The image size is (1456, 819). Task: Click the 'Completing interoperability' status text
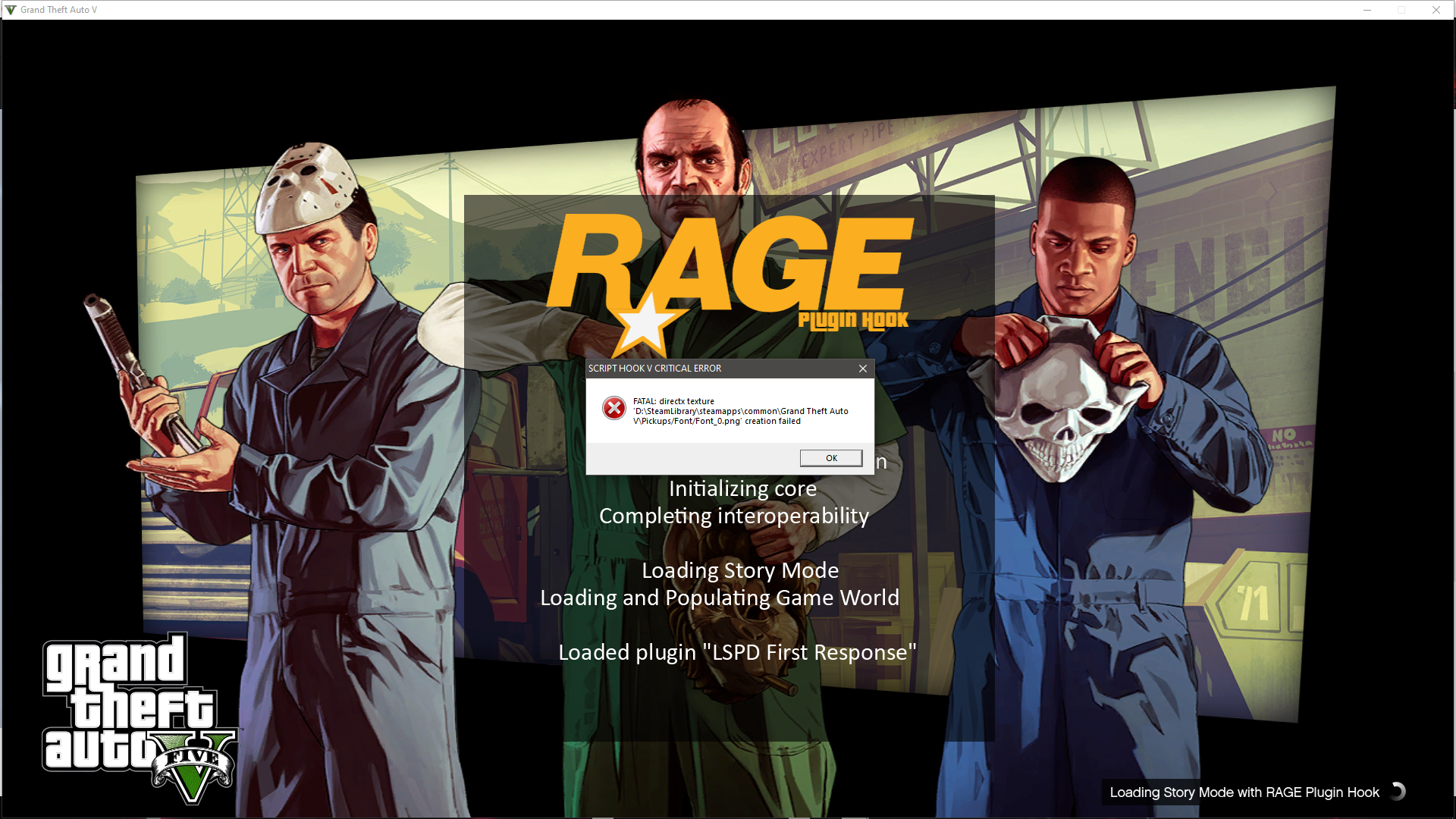point(734,516)
